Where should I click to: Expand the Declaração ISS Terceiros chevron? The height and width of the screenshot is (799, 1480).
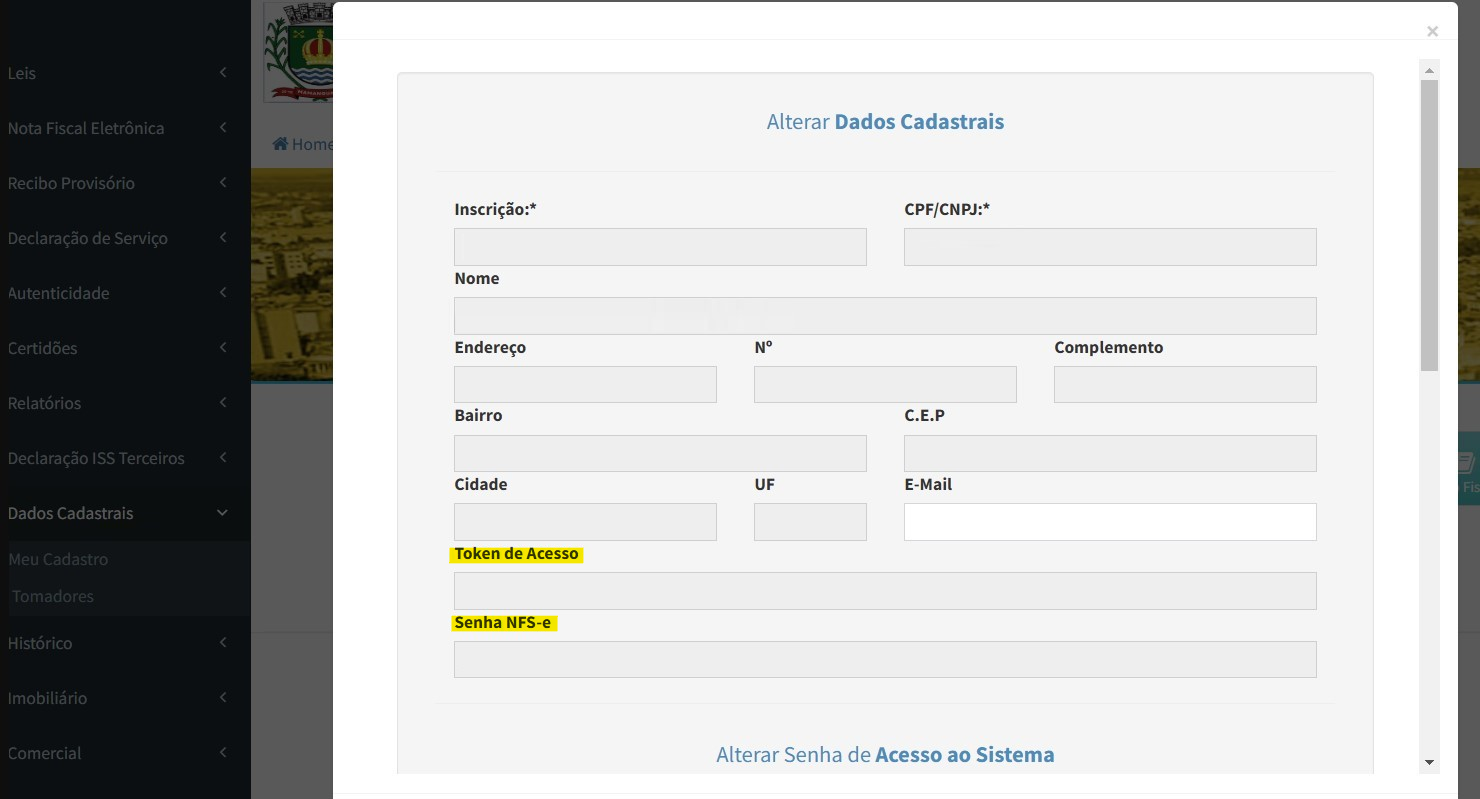click(x=223, y=458)
